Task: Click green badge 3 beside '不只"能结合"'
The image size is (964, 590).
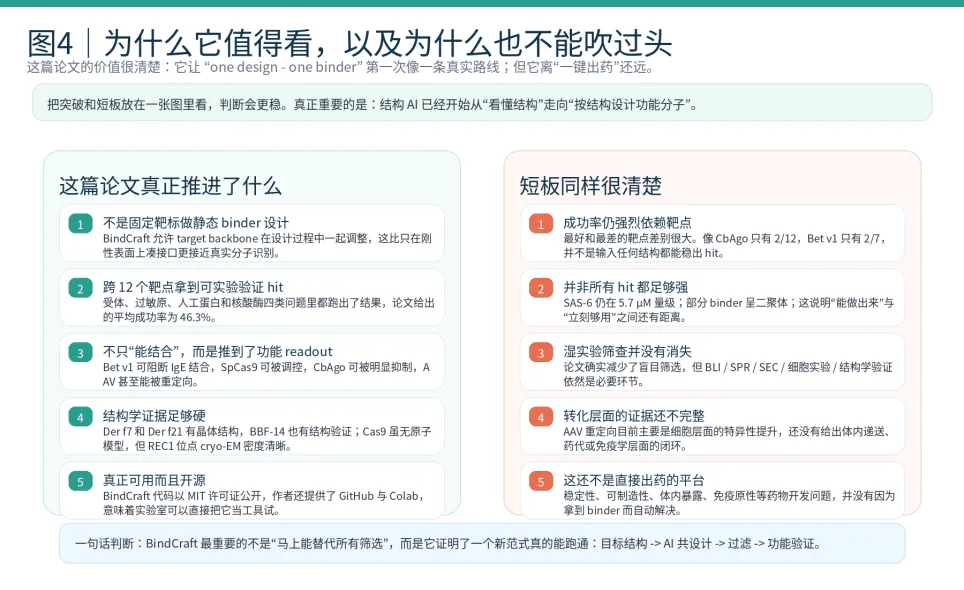Action: pyautogui.click(x=80, y=353)
